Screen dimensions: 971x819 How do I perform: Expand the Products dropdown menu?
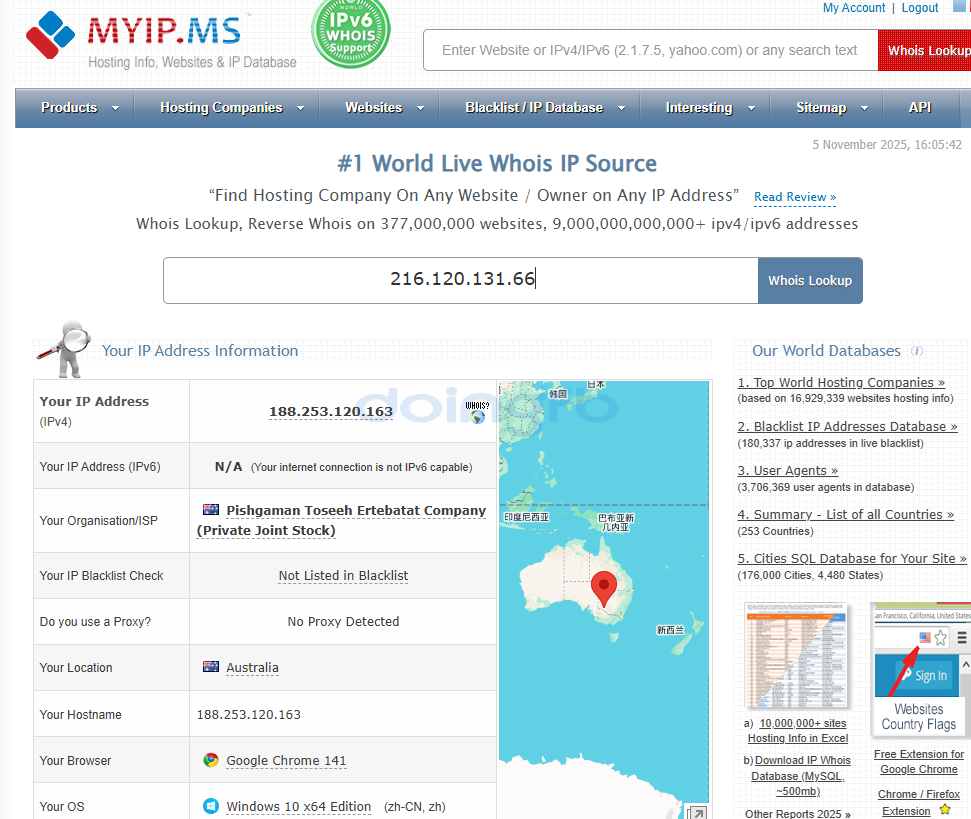[x=80, y=108]
